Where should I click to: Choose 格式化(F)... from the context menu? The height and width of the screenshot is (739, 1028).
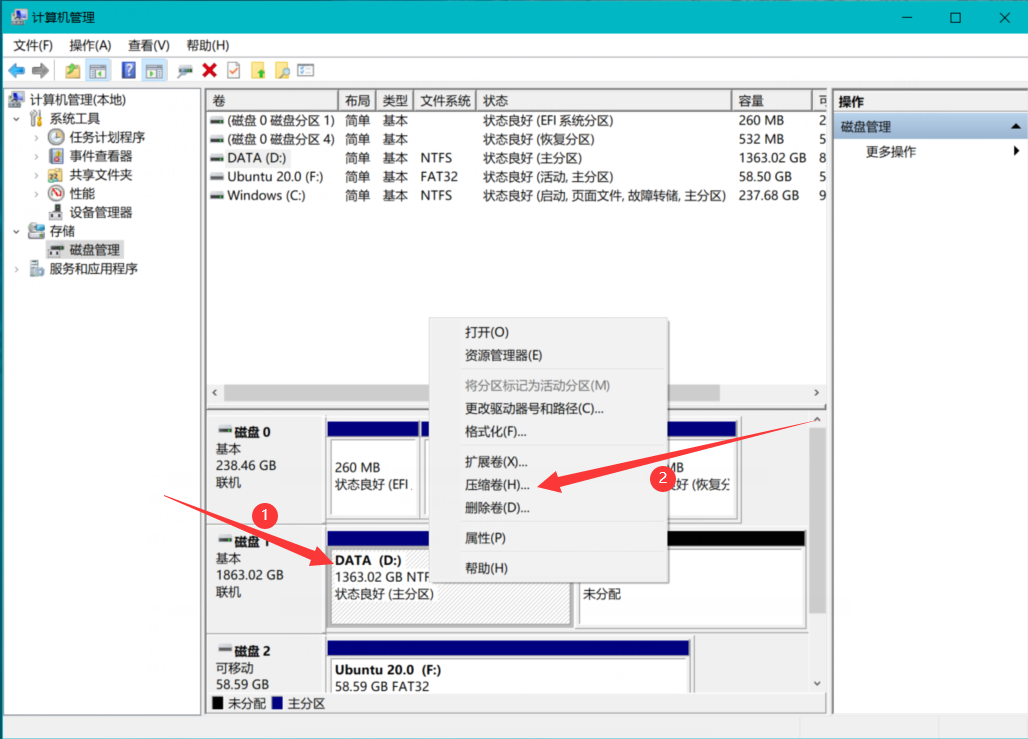[549, 431]
